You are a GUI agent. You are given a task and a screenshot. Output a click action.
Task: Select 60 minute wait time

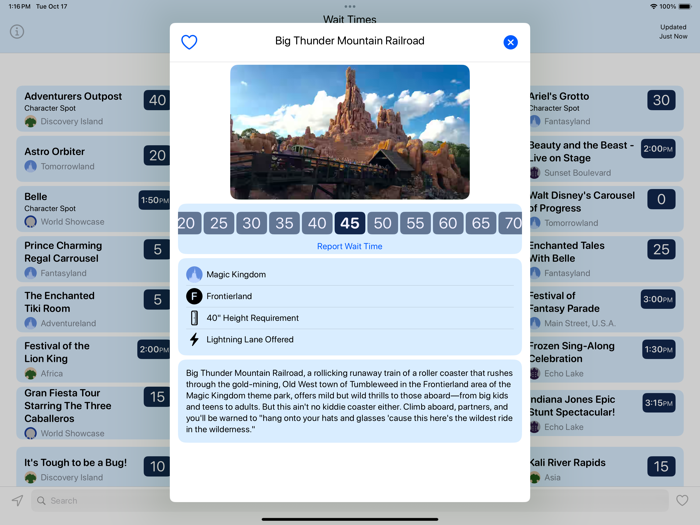point(448,223)
